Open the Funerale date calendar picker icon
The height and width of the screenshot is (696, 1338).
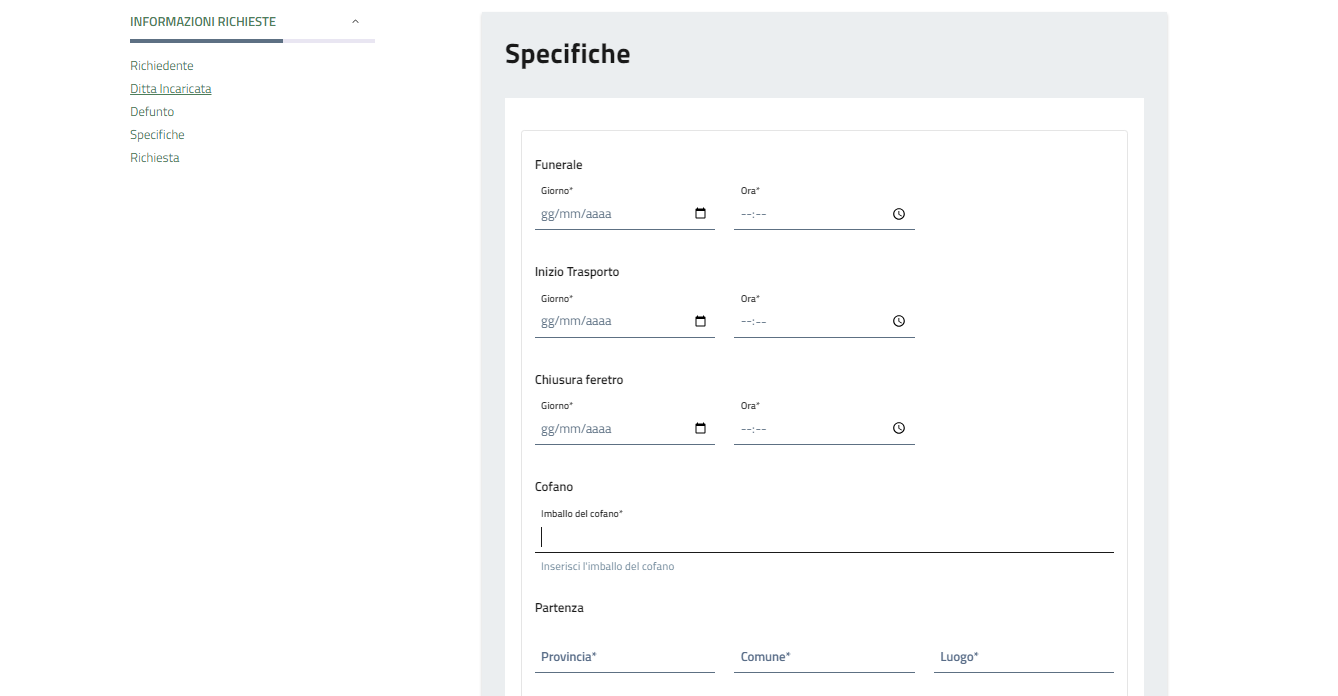coord(700,214)
